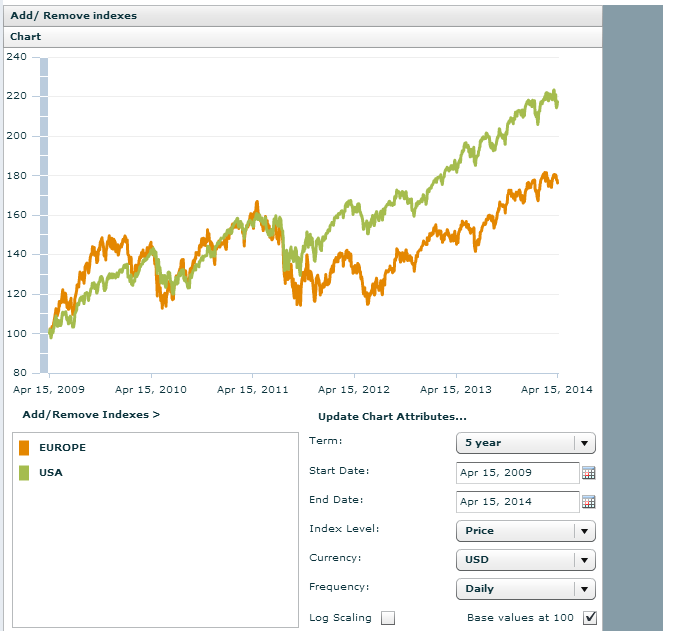Open the Index Level dropdown showing Price
The height and width of the screenshot is (631, 688).
point(526,531)
